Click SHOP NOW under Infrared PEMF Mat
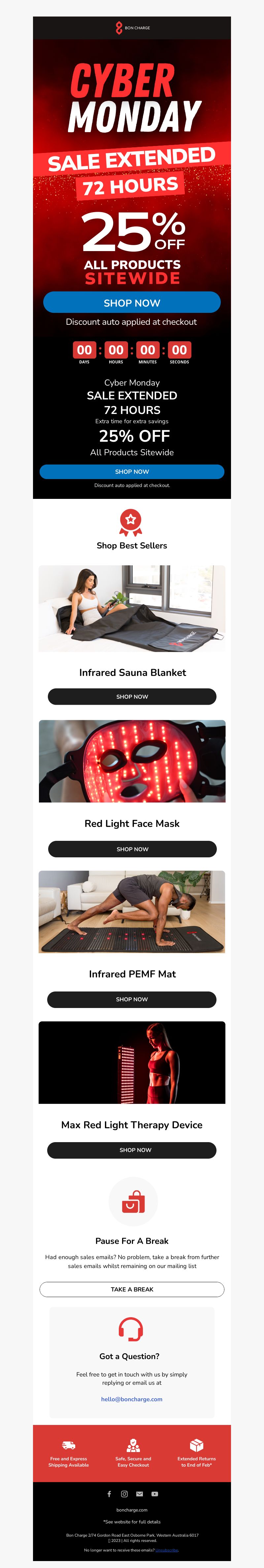This screenshot has width=264, height=1568. coord(132,999)
